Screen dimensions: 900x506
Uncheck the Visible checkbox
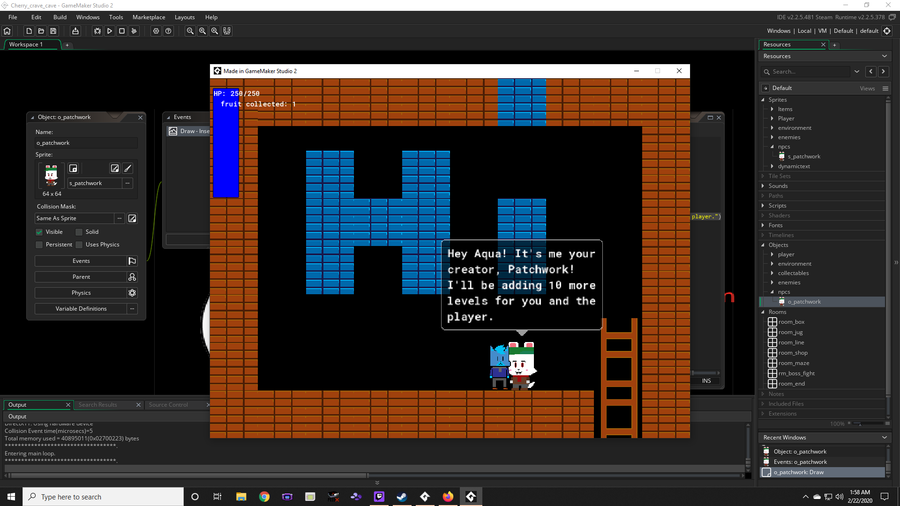(39, 232)
